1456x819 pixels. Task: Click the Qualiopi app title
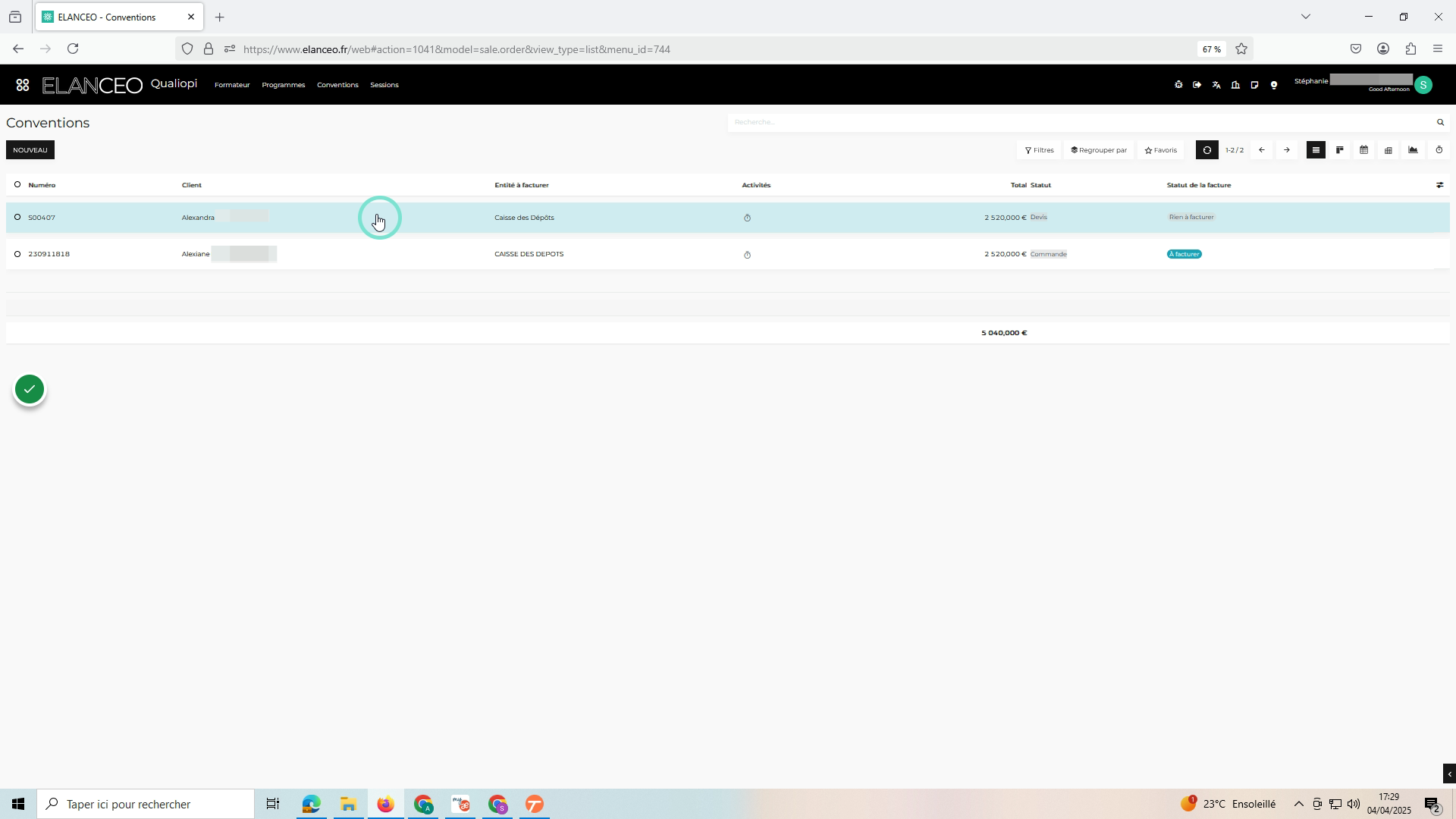click(x=174, y=83)
